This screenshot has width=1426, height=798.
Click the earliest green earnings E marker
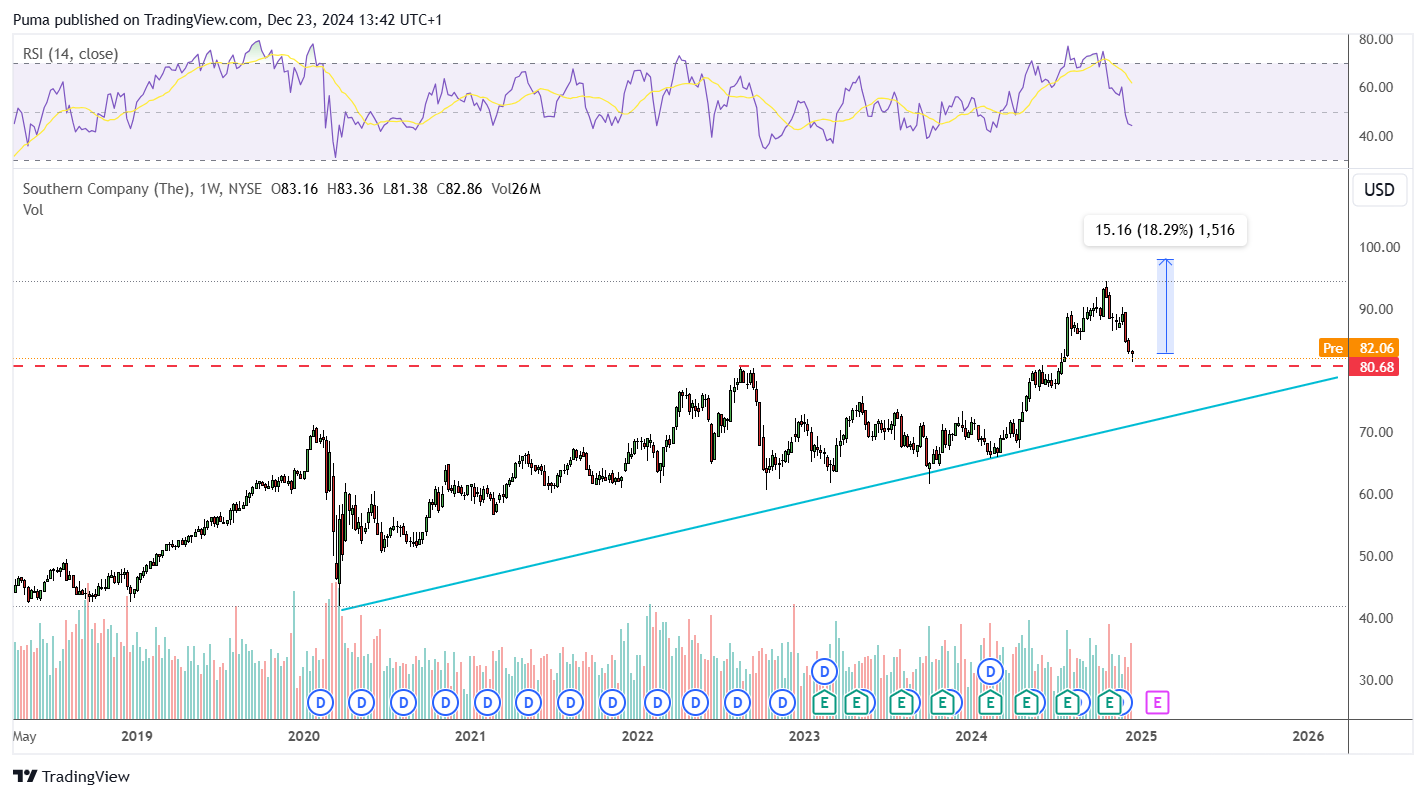point(824,703)
